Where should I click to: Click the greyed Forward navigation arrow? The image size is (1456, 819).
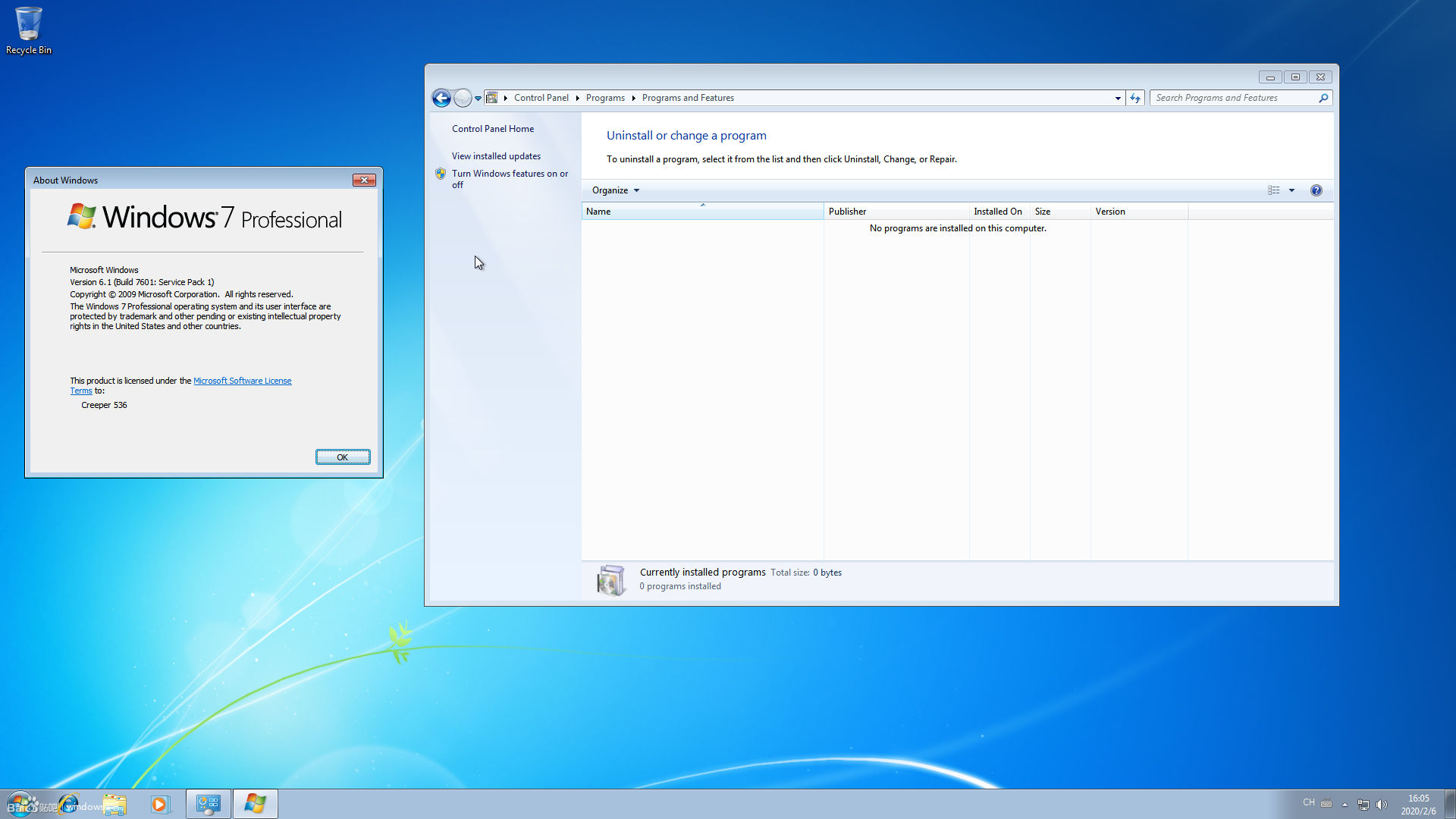(x=462, y=98)
